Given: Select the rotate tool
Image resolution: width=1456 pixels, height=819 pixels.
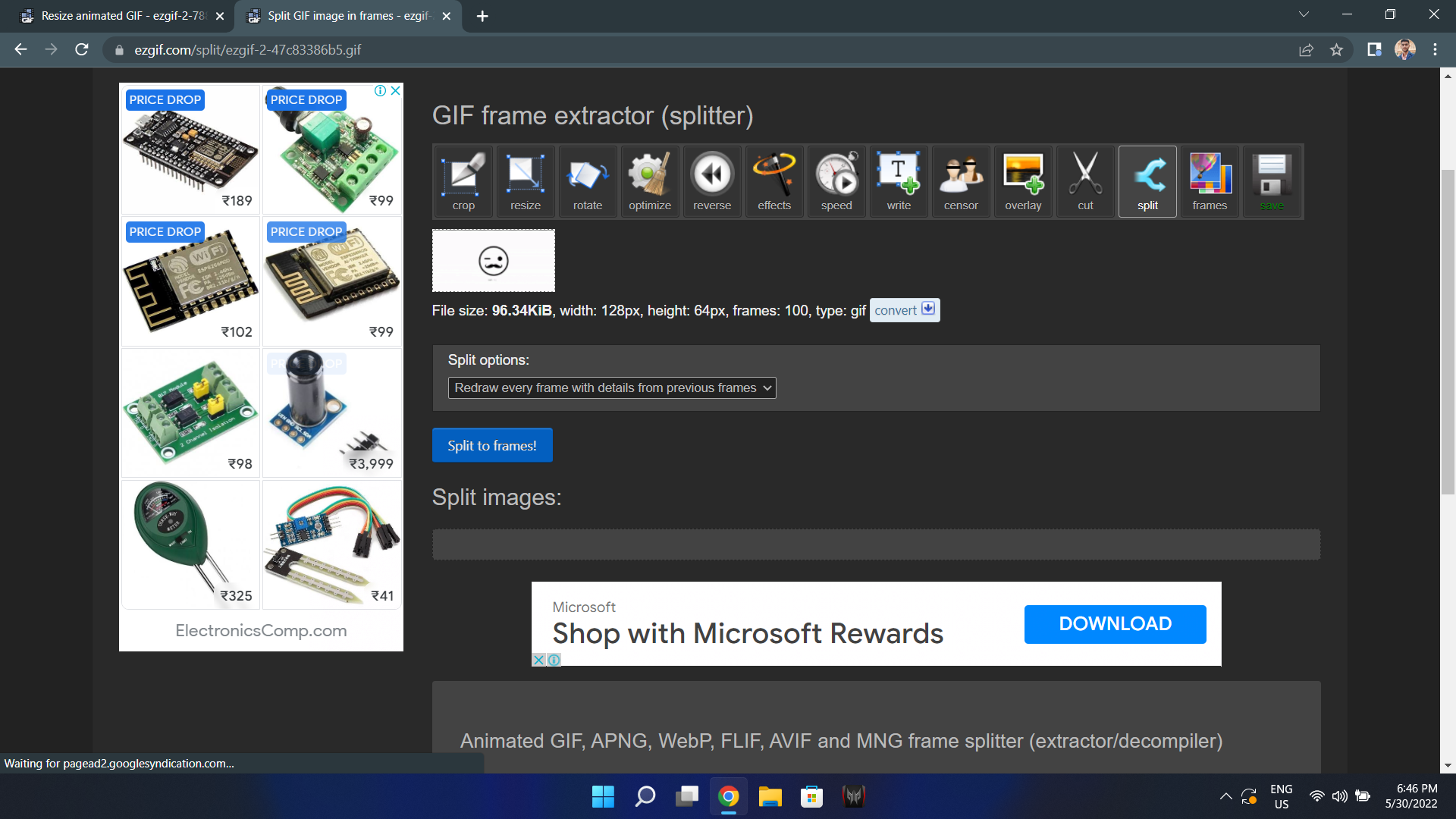Looking at the screenshot, I should [x=587, y=181].
